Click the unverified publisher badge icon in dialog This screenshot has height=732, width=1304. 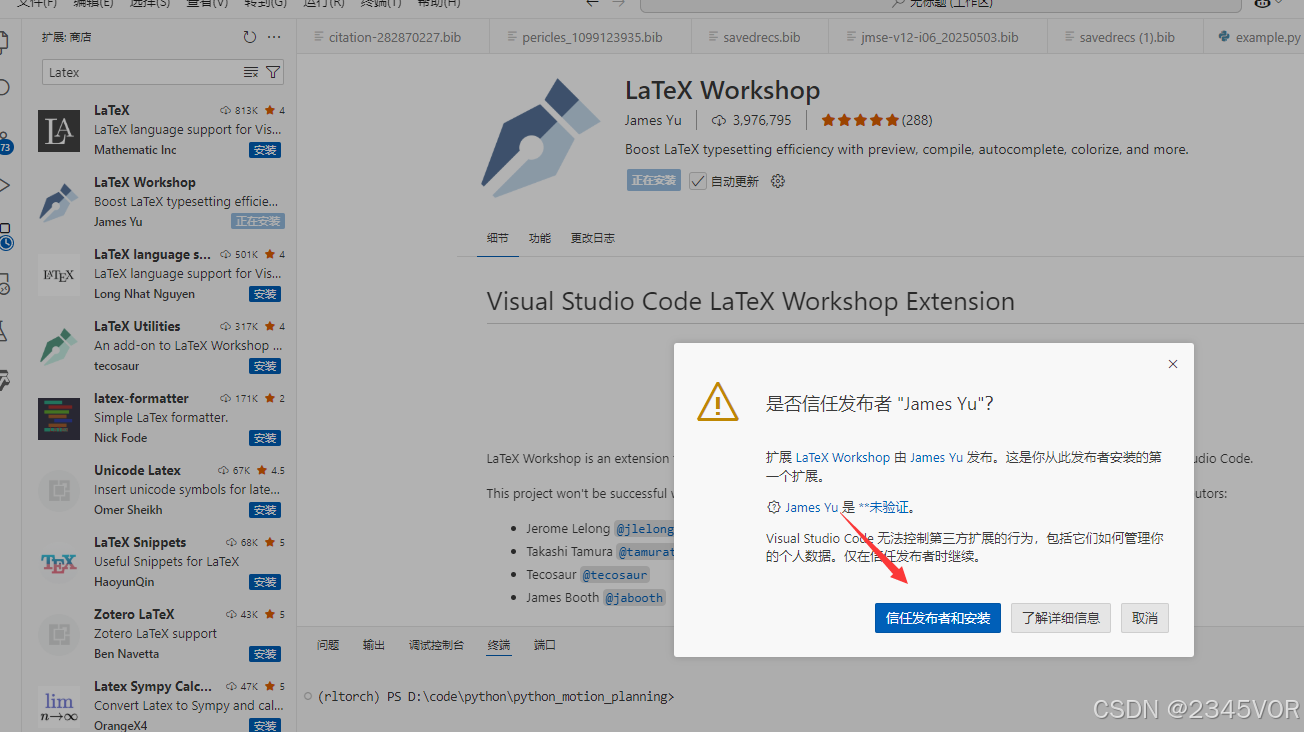(x=773, y=507)
